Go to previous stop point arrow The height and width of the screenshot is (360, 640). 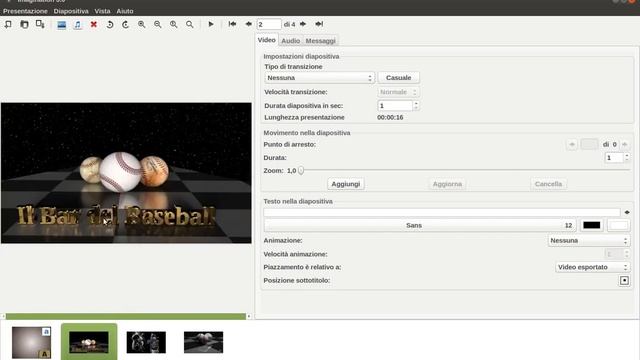(x=572, y=144)
